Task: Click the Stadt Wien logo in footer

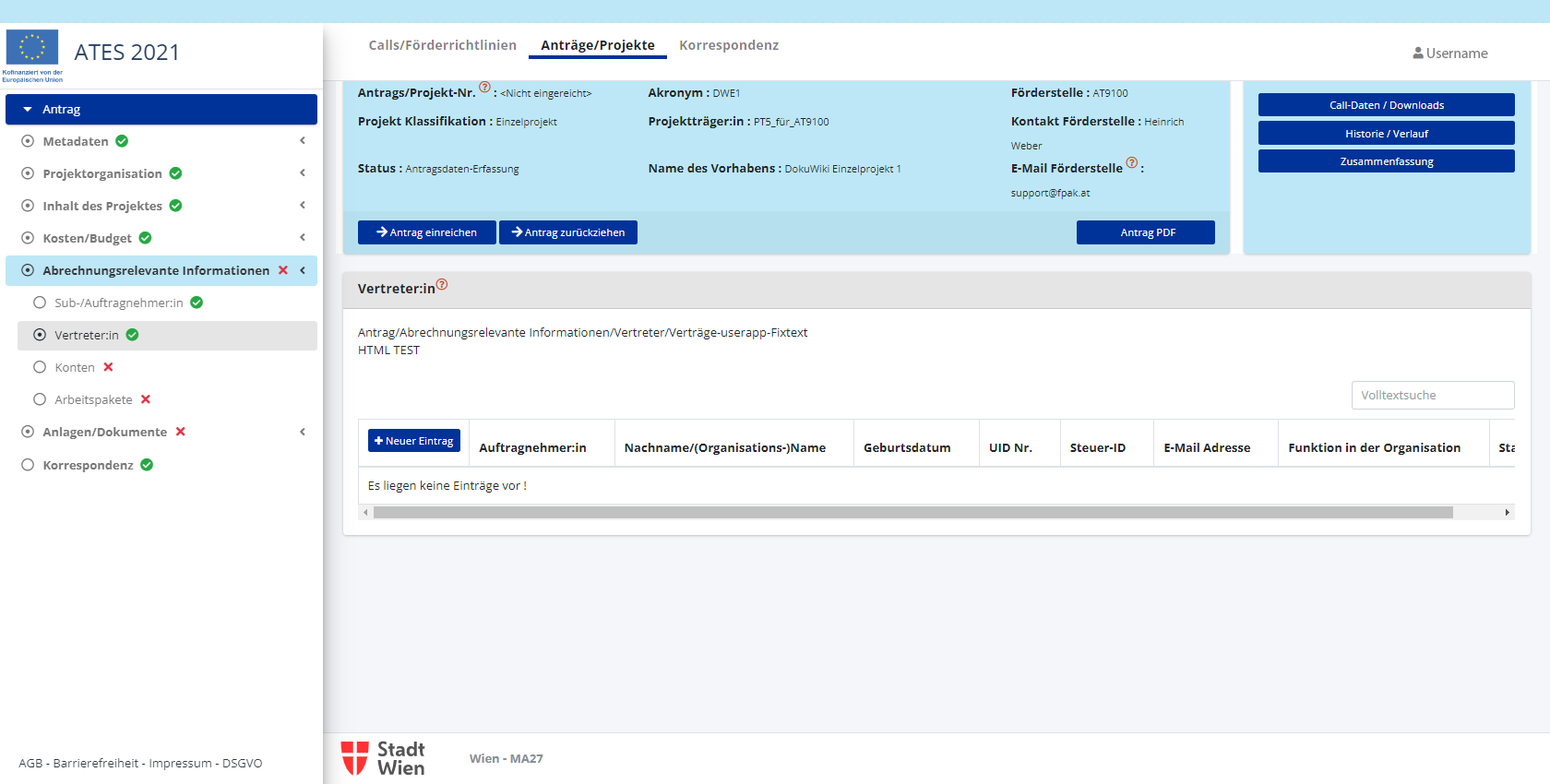Action: click(x=383, y=758)
